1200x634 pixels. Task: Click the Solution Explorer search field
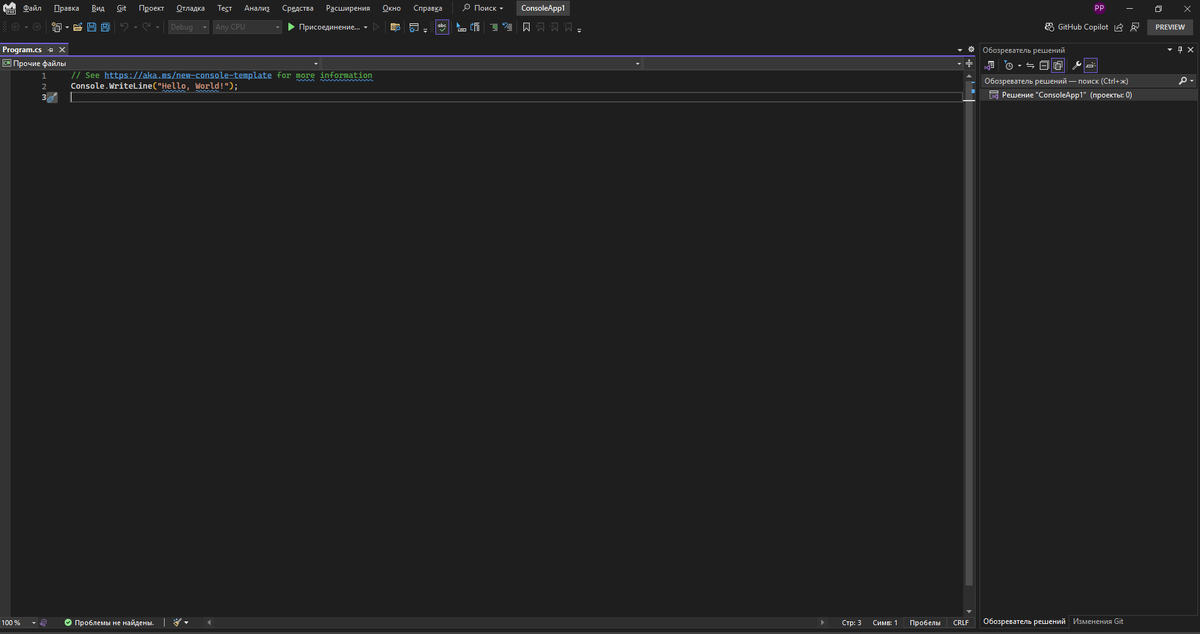(x=1079, y=81)
